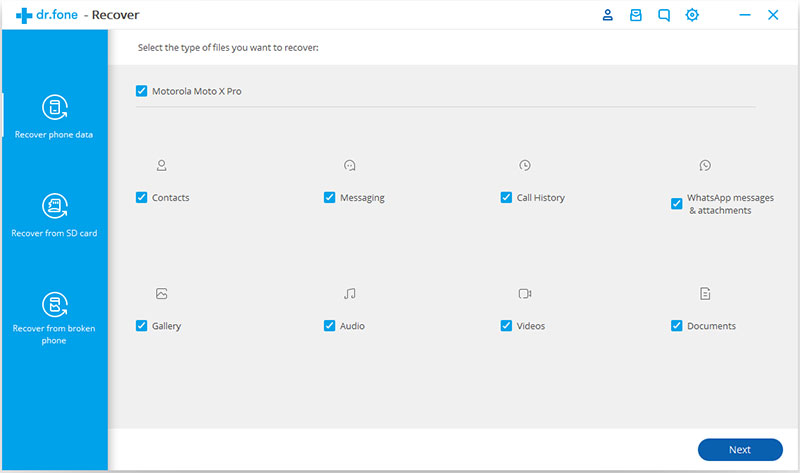This screenshot has width=800, height=473.
Task: Click the Gallery picture icon
Action: click(x=161, y=294)
